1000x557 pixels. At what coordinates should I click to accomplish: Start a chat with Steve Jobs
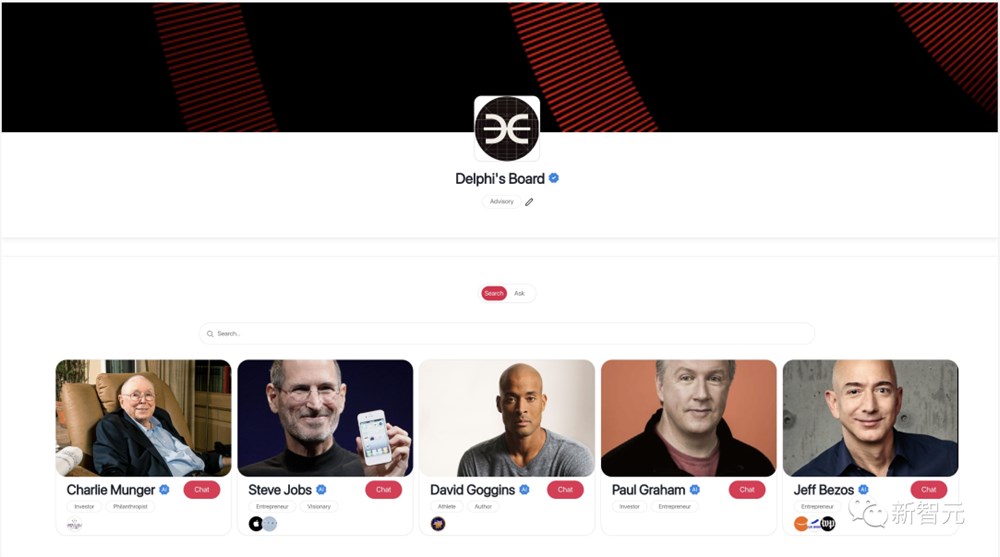tap(383, 489)
